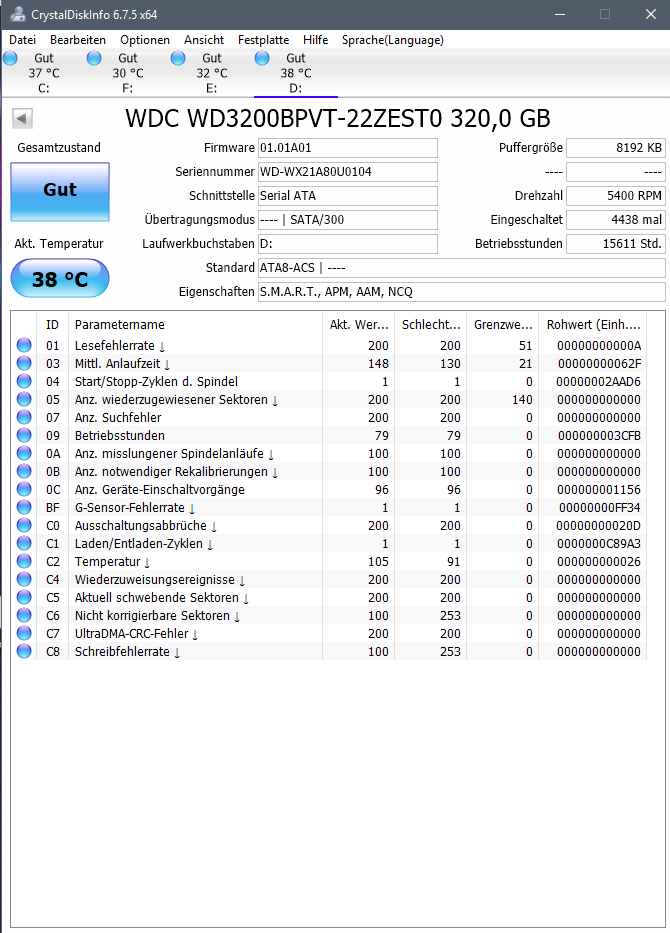Click the Firmware field 01.01A01

click(x=347, y=148)
